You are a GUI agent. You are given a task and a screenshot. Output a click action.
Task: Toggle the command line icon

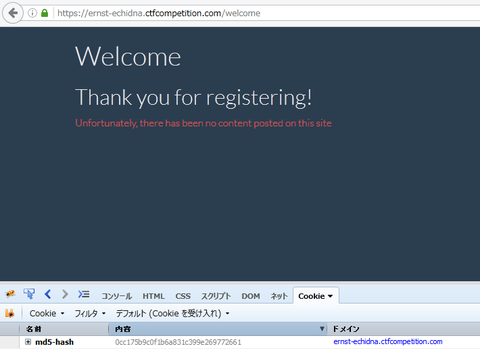[84, 294]
